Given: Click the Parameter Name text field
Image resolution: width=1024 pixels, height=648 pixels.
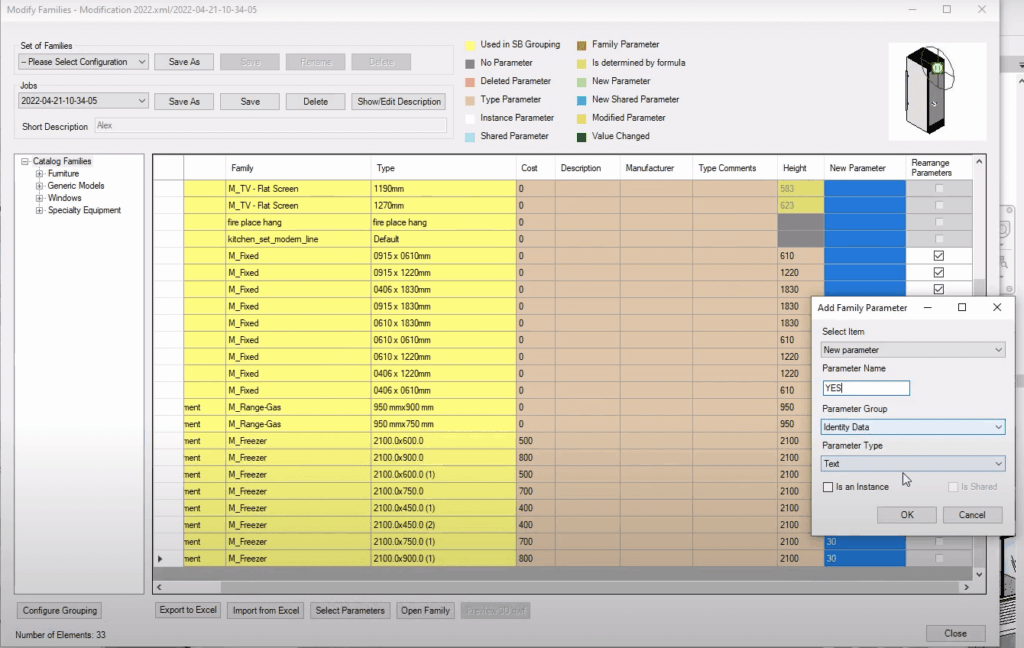Looking at the screenshot, I should (x=865, y=388).
